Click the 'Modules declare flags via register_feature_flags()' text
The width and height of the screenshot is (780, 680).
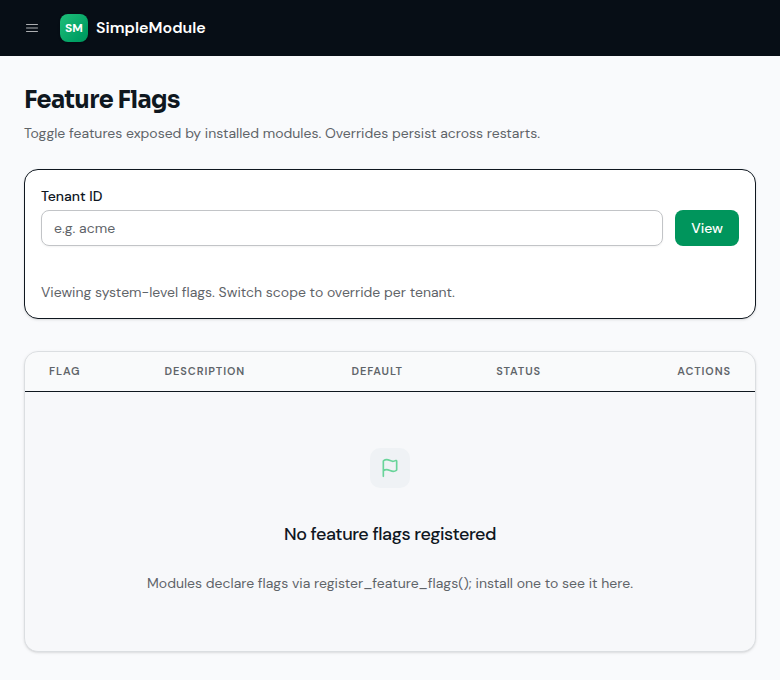point(390,583)
